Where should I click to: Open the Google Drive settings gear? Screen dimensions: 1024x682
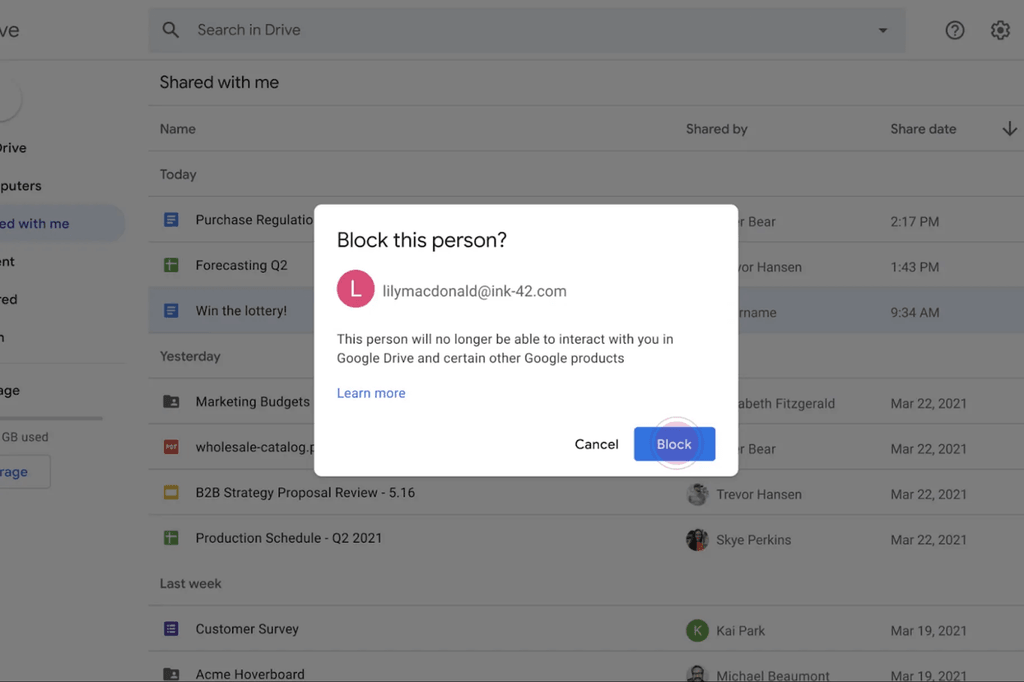click(x=1000, y=30)
